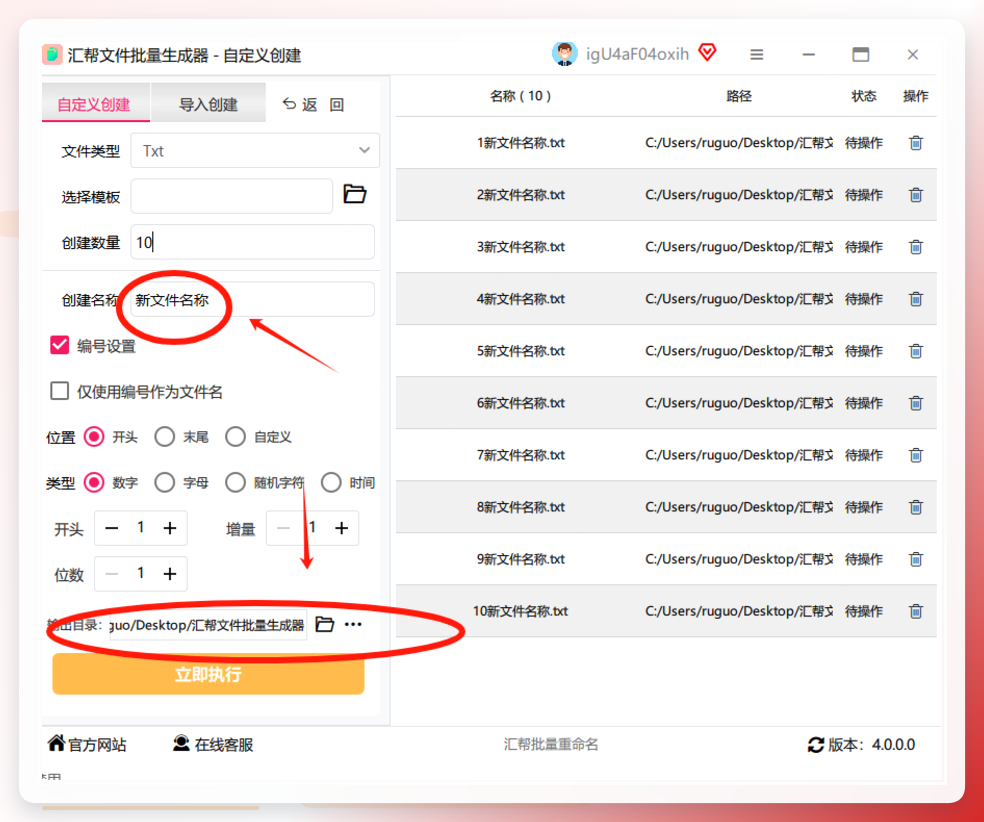Open the 官方网站 link
The width and height of the screenshot is (984, 822).
click(87, 744)
